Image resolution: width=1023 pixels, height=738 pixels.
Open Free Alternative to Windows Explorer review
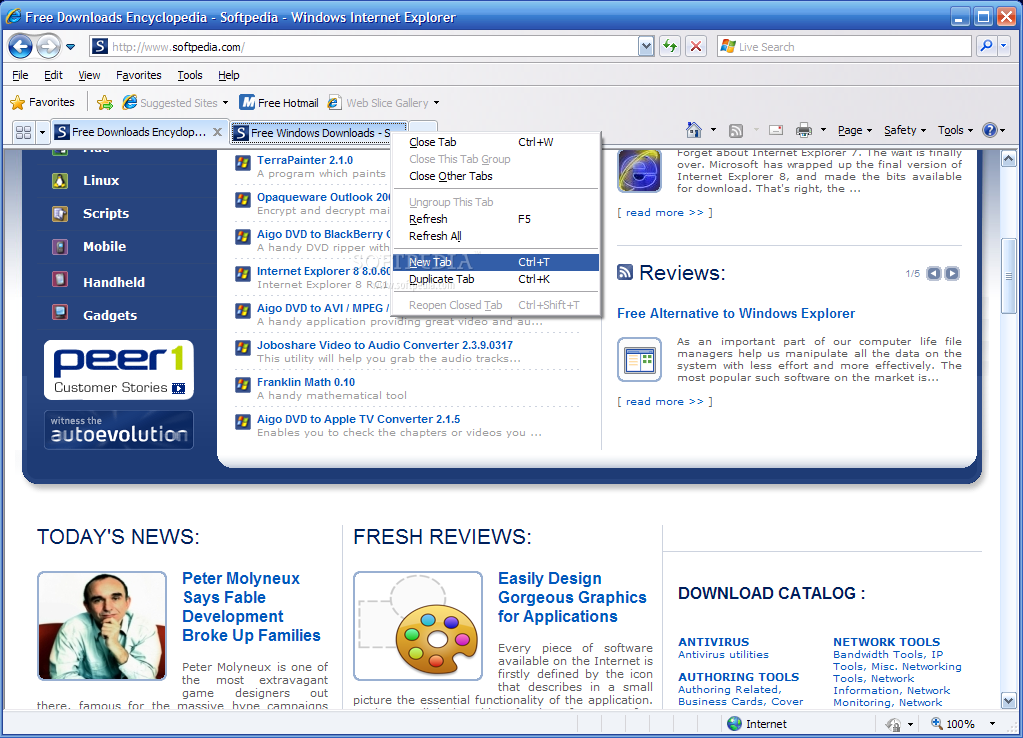(736, 314)
